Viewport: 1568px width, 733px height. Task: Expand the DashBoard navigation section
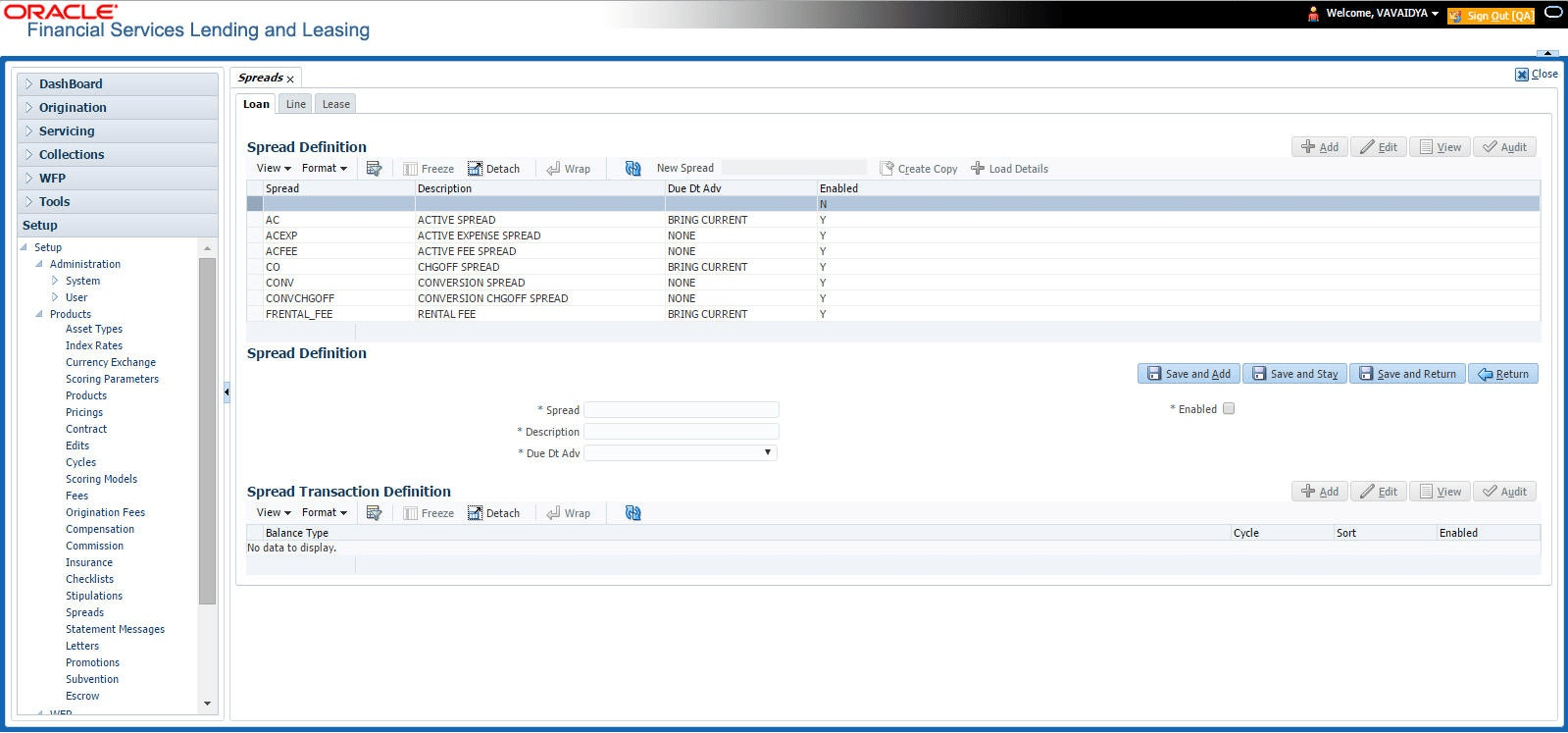tap(29, 84)
